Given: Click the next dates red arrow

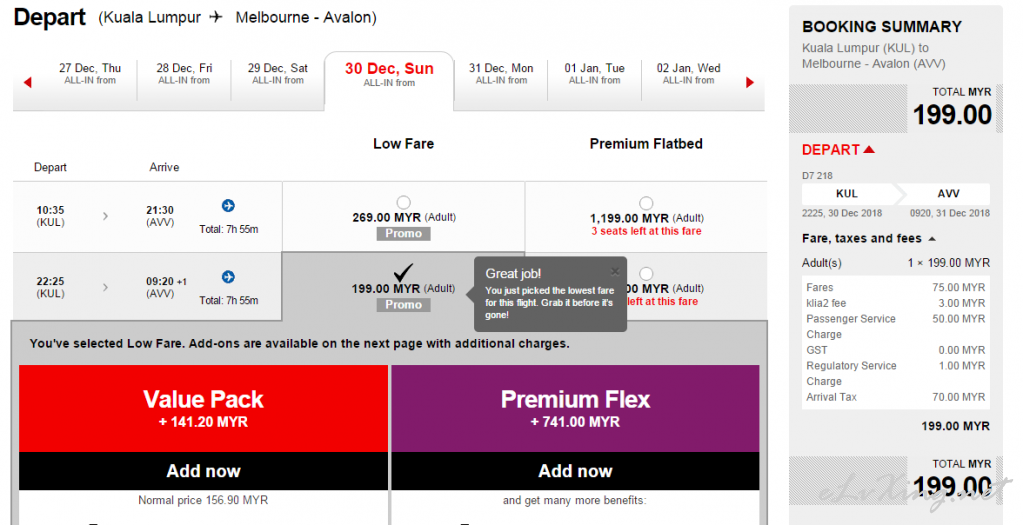Looking at the screenshot, I should coord(750,82).
